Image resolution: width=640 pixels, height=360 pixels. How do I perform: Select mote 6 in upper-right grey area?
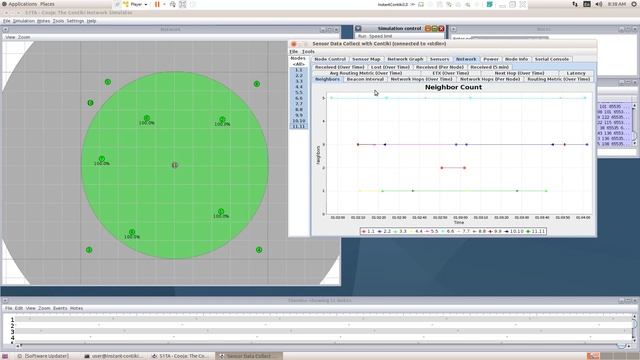coord(257,84)
